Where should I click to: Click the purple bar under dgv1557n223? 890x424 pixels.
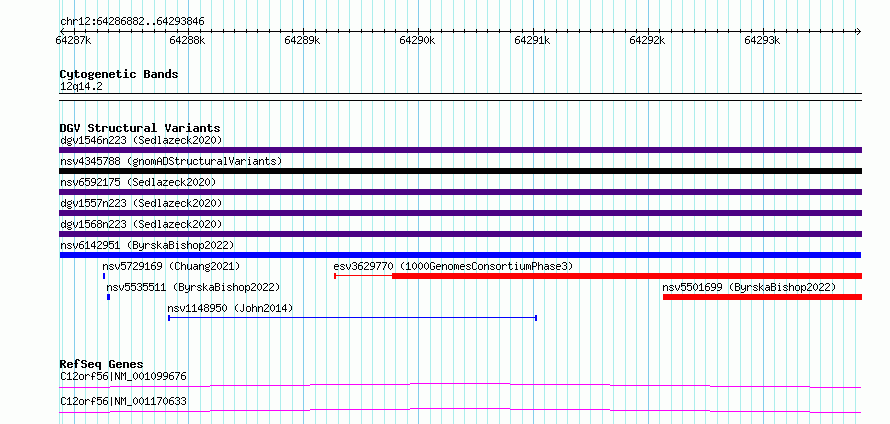(x=460, y=213)
